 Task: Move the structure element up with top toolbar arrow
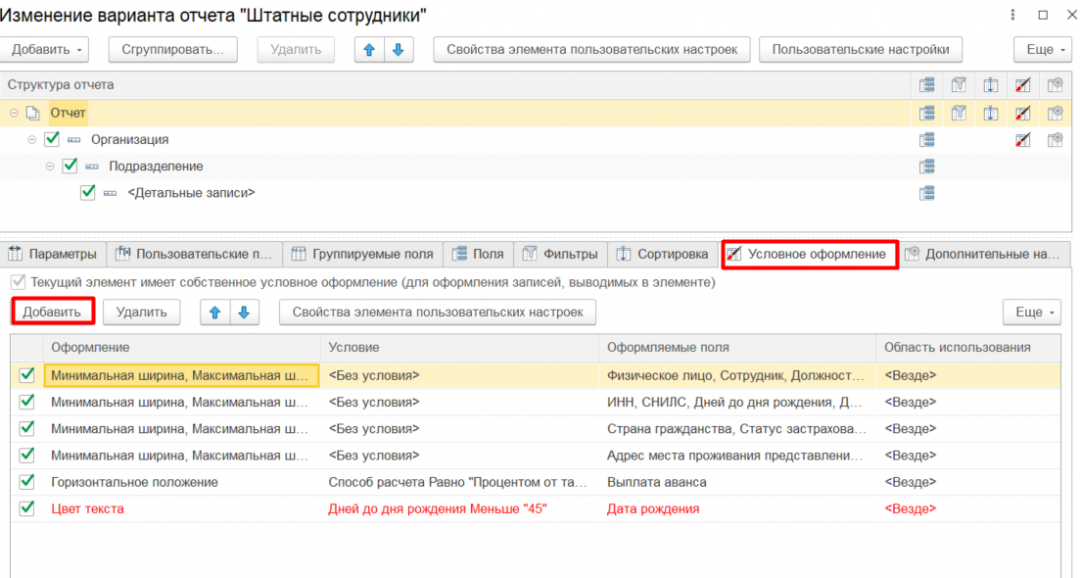[x=369, y=50]
